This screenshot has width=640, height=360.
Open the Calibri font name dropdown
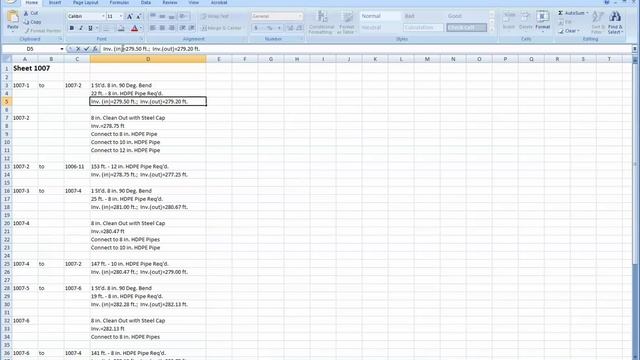(103, 16)
